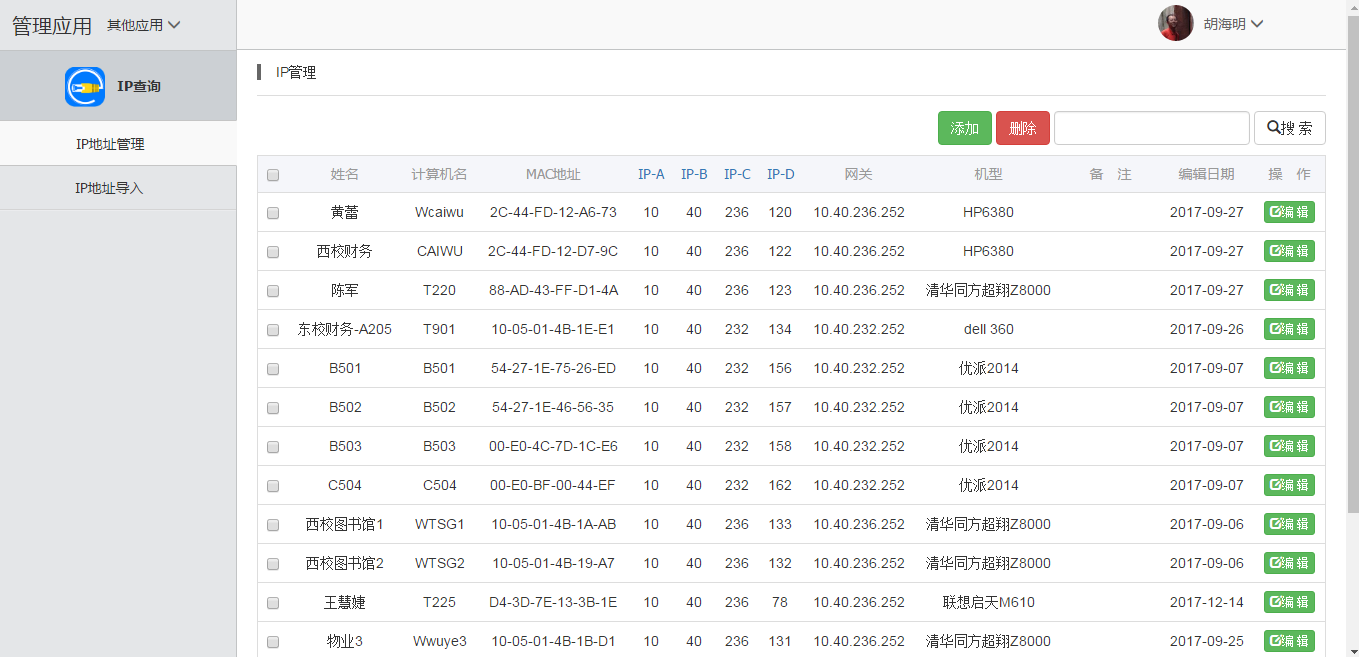
Task: Select the checkbox beside C504
Action: tap(273, 486)
